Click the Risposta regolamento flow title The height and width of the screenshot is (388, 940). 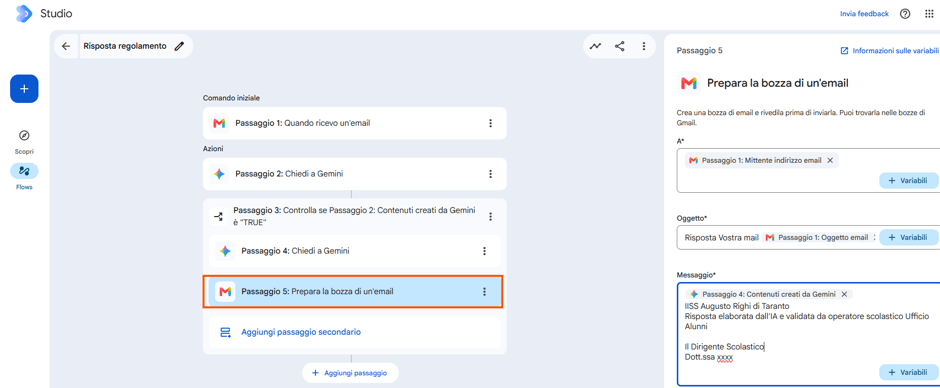pyautogui.click(x=125, y=46)
